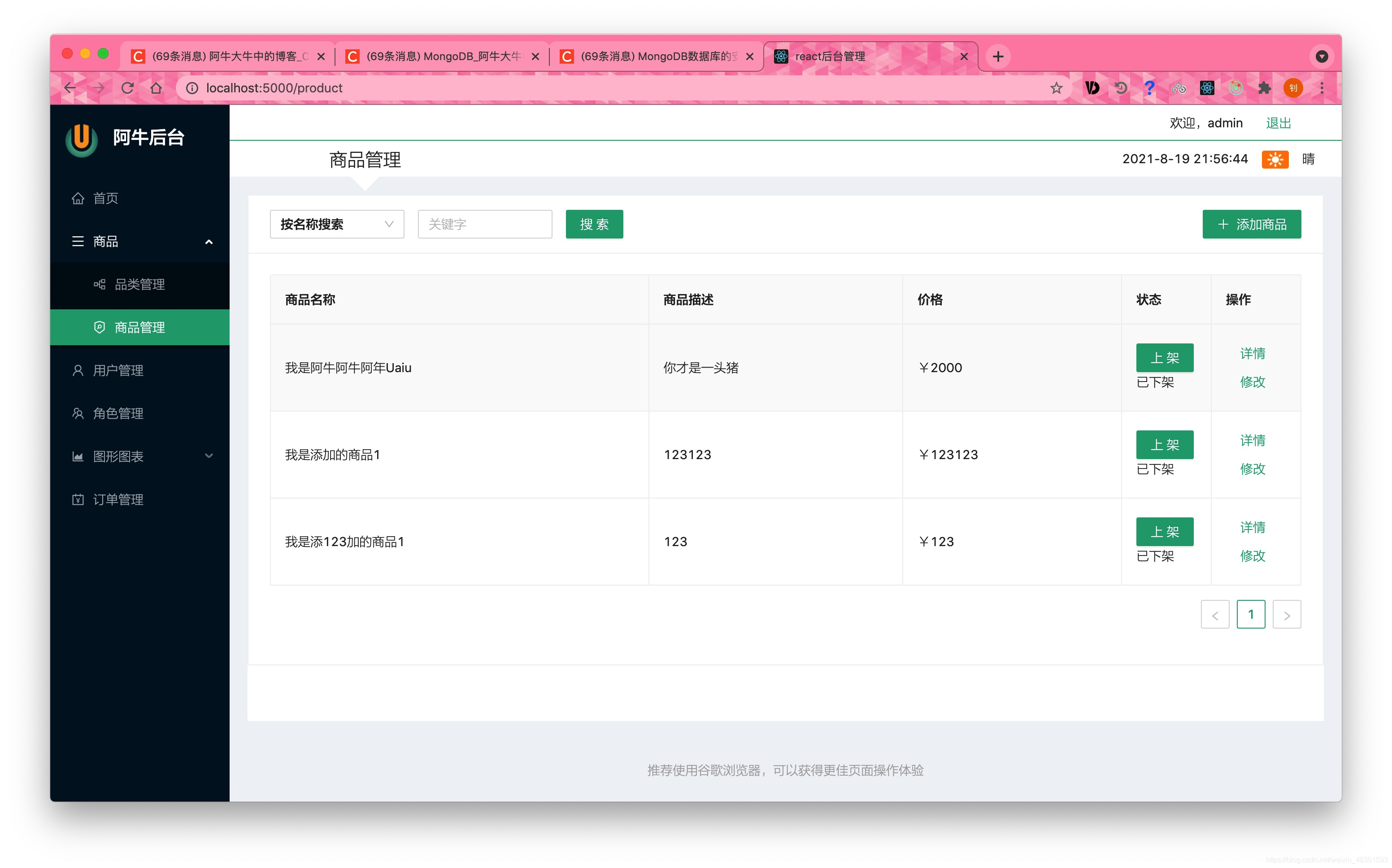This screenshot has width=1392, height=868.
Task: Open 详情 for 我是阿牛阿牛阿年Uaiu
Action: 1253,354
